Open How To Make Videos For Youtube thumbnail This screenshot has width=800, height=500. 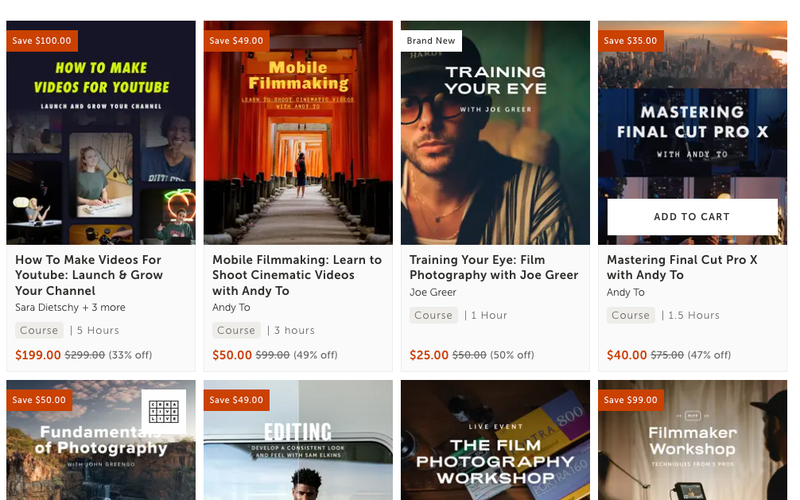coord(101,133)
